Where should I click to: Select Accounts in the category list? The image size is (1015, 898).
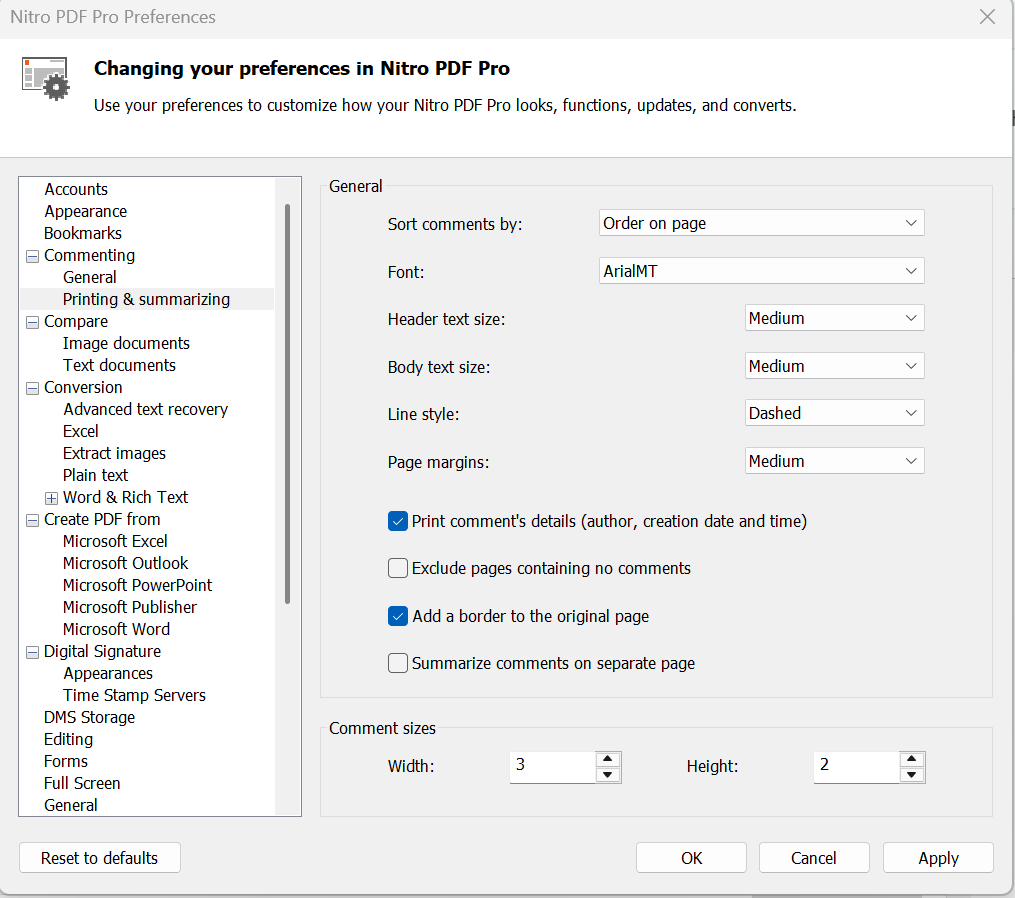tap(76, 189)
